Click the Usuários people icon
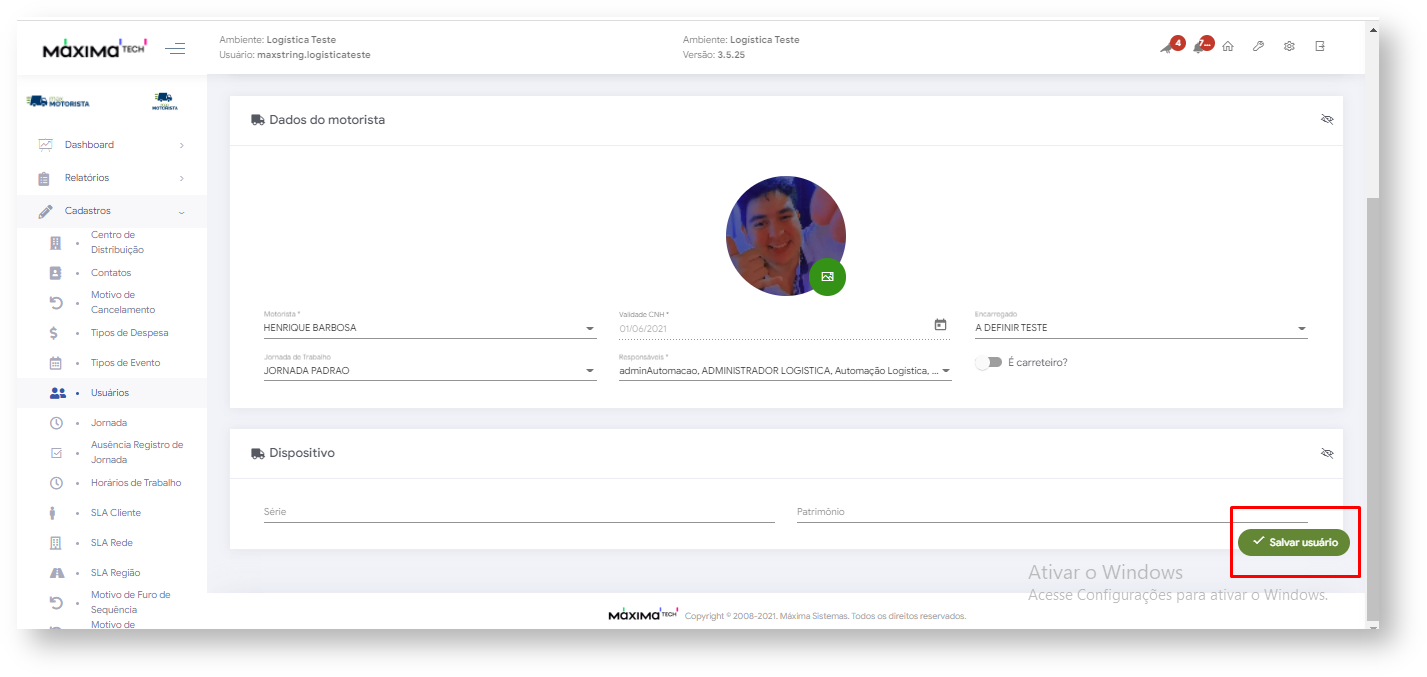The width and height of the screenshot is (1427, 677). click(57, 393)
